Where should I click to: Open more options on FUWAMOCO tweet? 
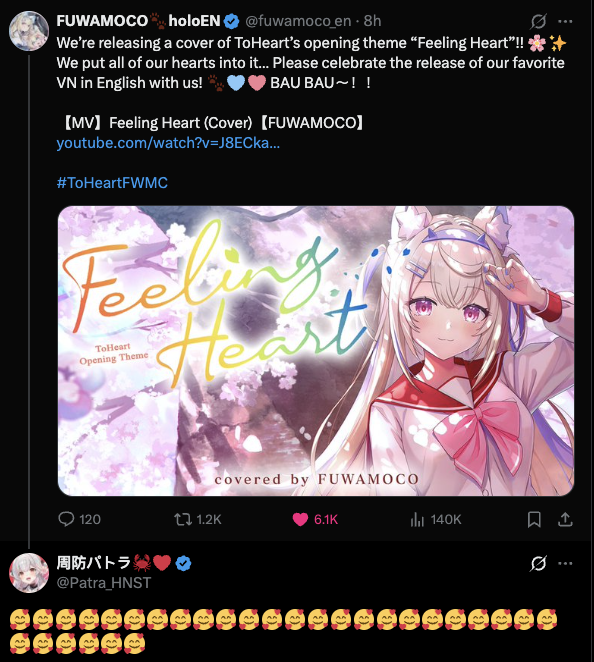tap(565, 21)
